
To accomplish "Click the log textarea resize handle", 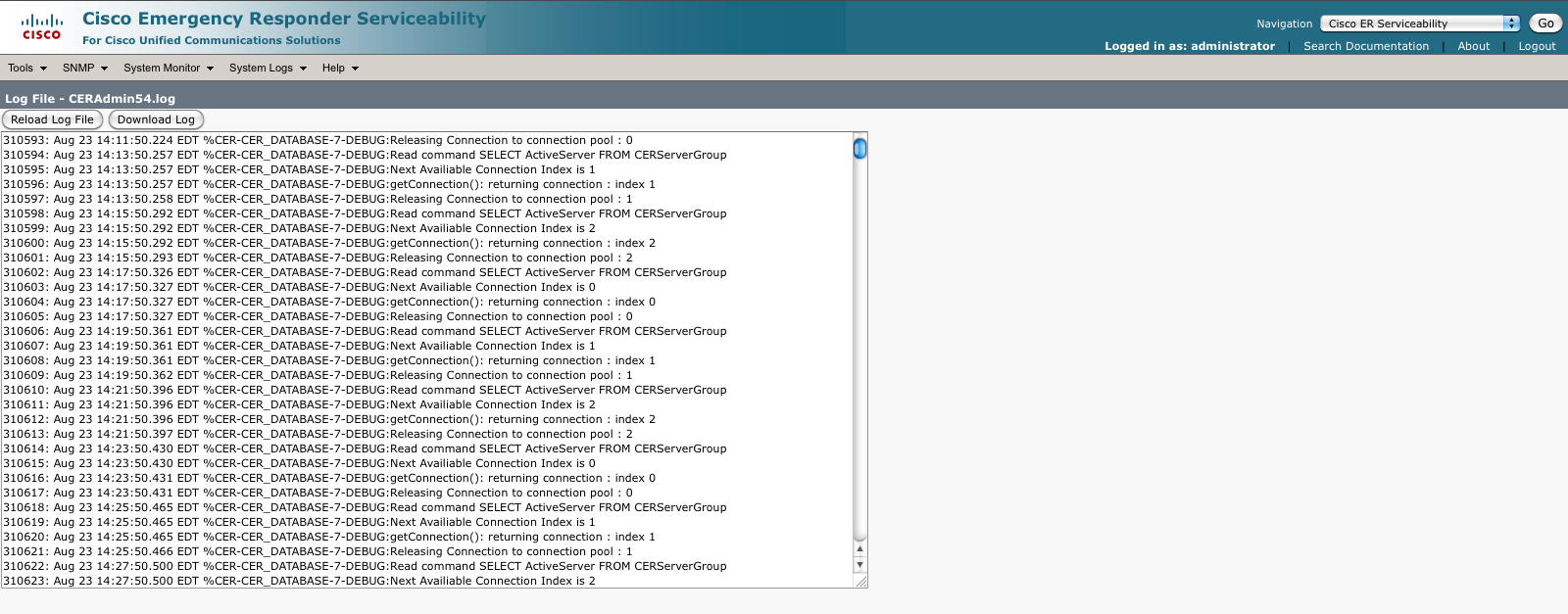I will click(860, 581).
